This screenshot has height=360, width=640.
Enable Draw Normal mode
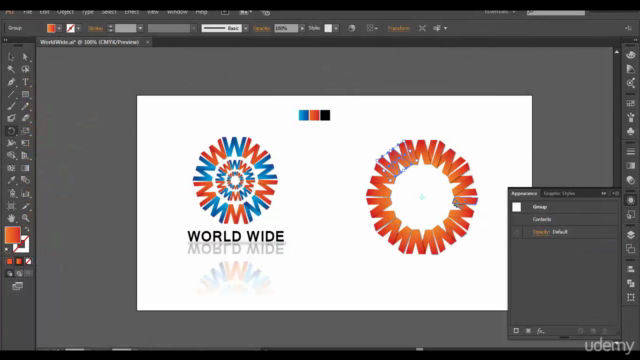pyautogui.click(x=9, y=273)
